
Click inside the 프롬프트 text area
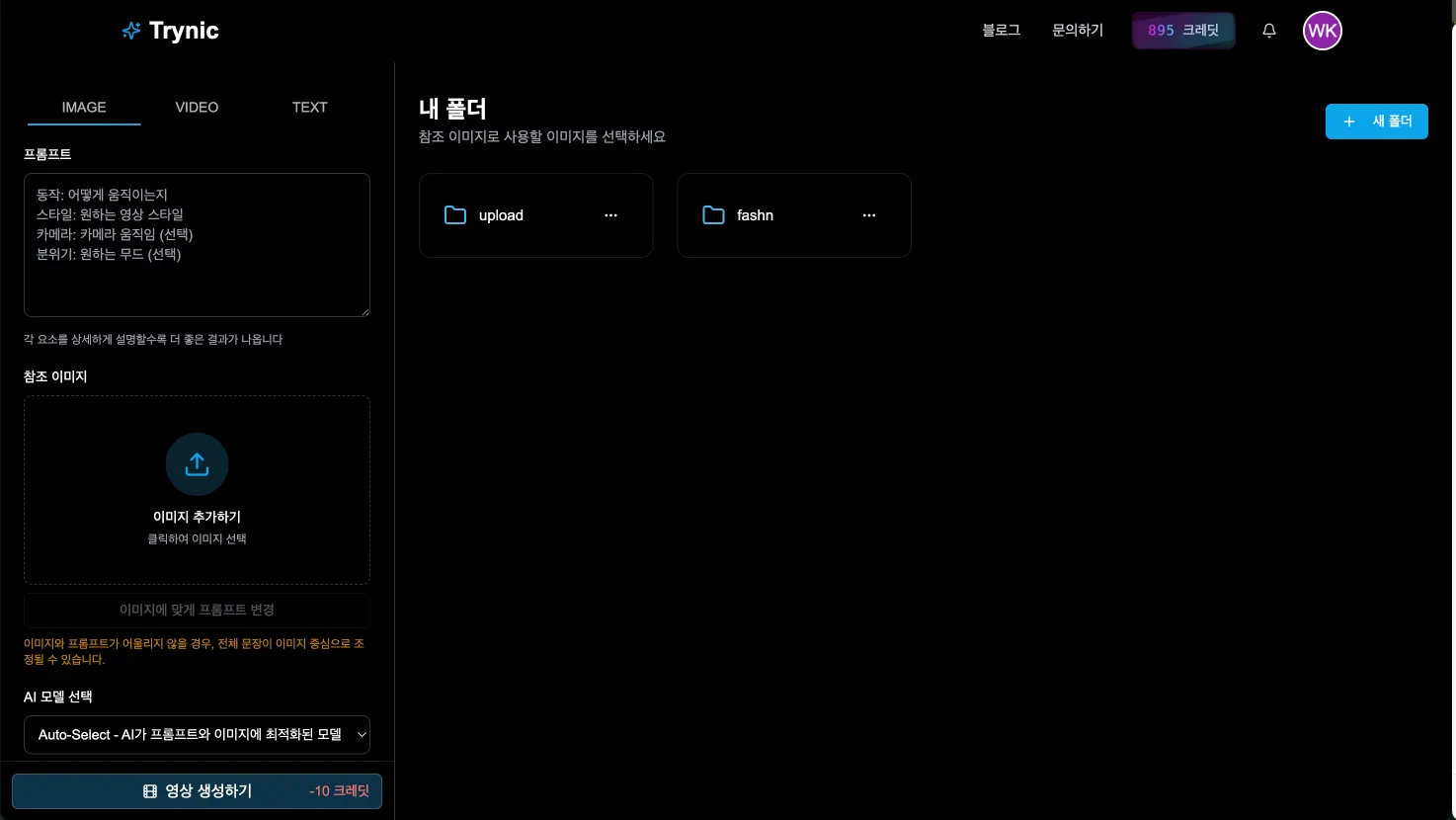pyautogui.click(x=197, y=245)
